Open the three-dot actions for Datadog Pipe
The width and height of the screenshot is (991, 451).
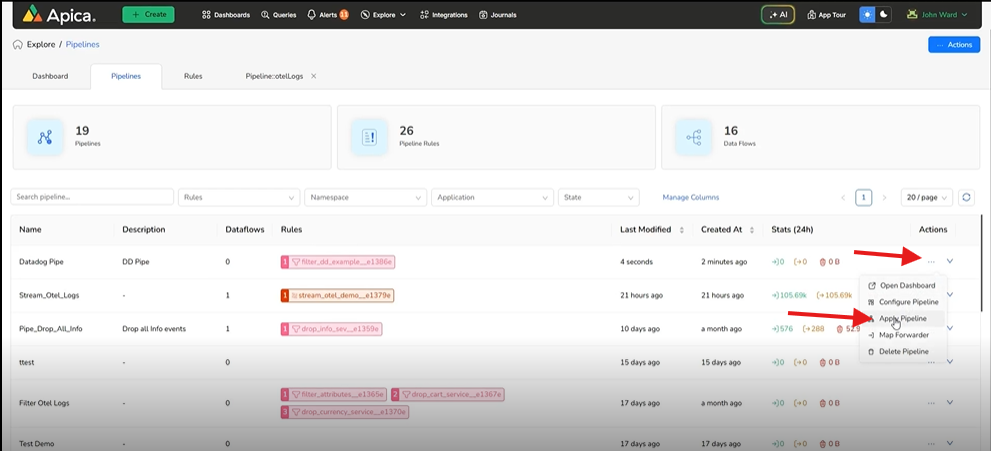[931, 261]
